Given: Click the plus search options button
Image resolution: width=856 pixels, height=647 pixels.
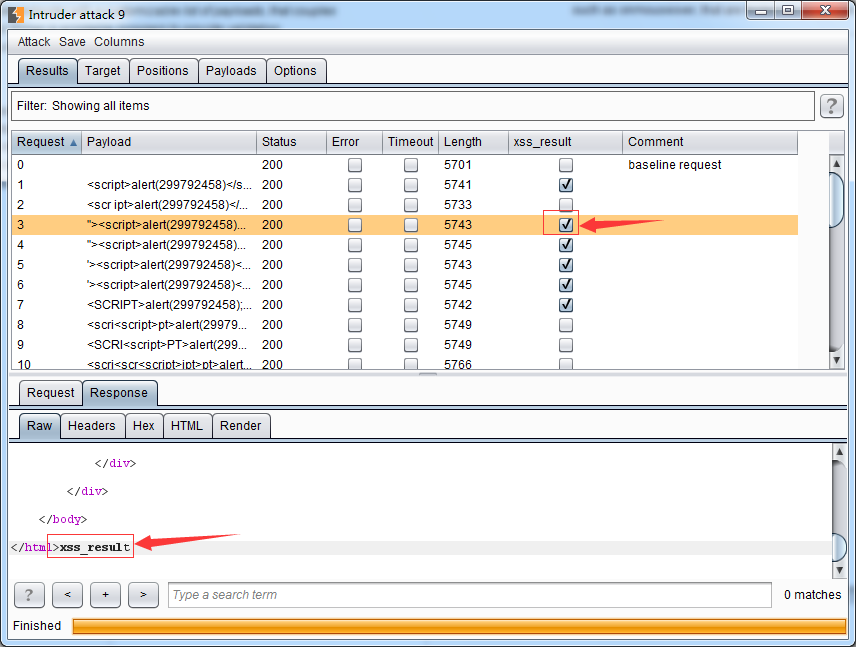Looking at the screenshot, I should tap(105, 595).
